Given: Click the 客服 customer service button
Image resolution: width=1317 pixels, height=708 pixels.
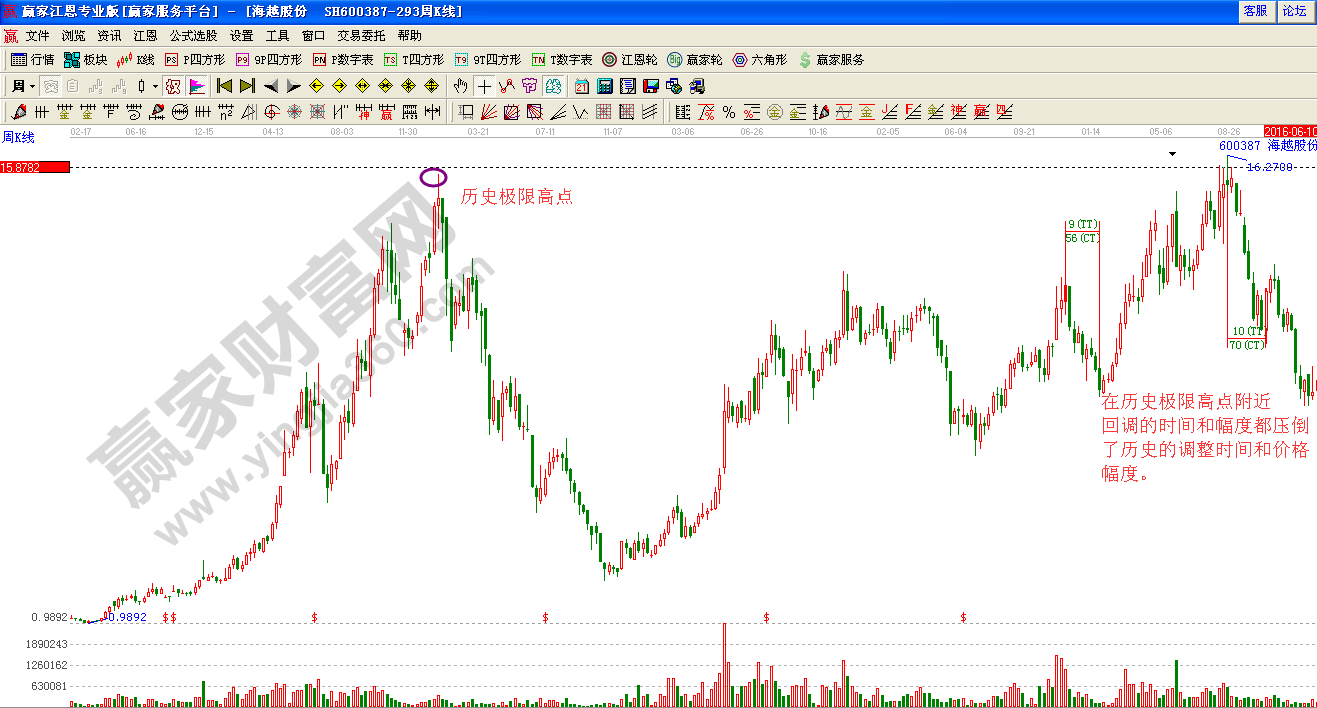Looking at the screenshot, I should coord(1255,10).
